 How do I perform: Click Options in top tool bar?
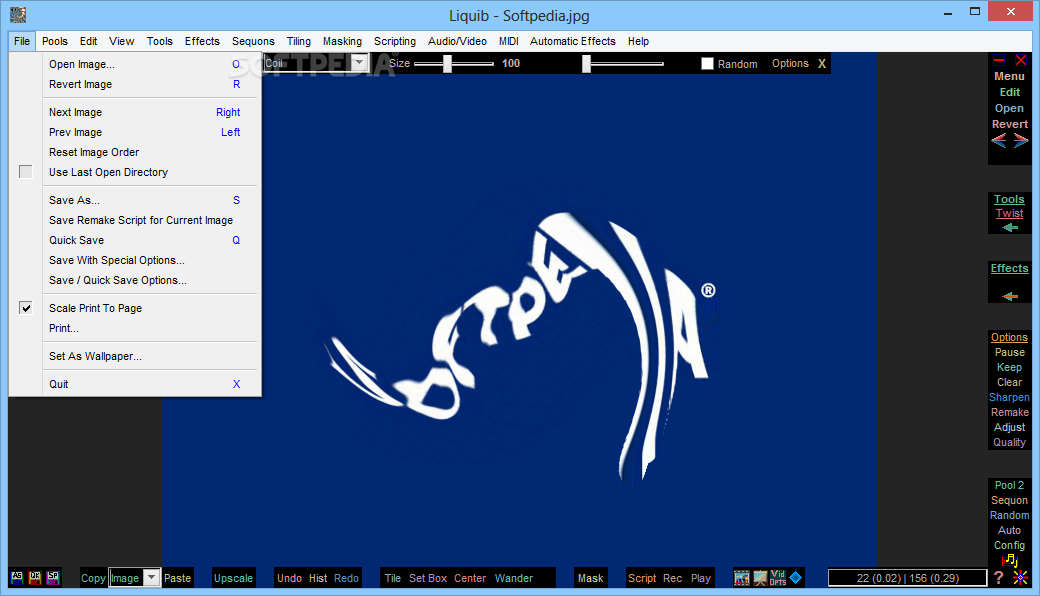[x=790, y=64]
